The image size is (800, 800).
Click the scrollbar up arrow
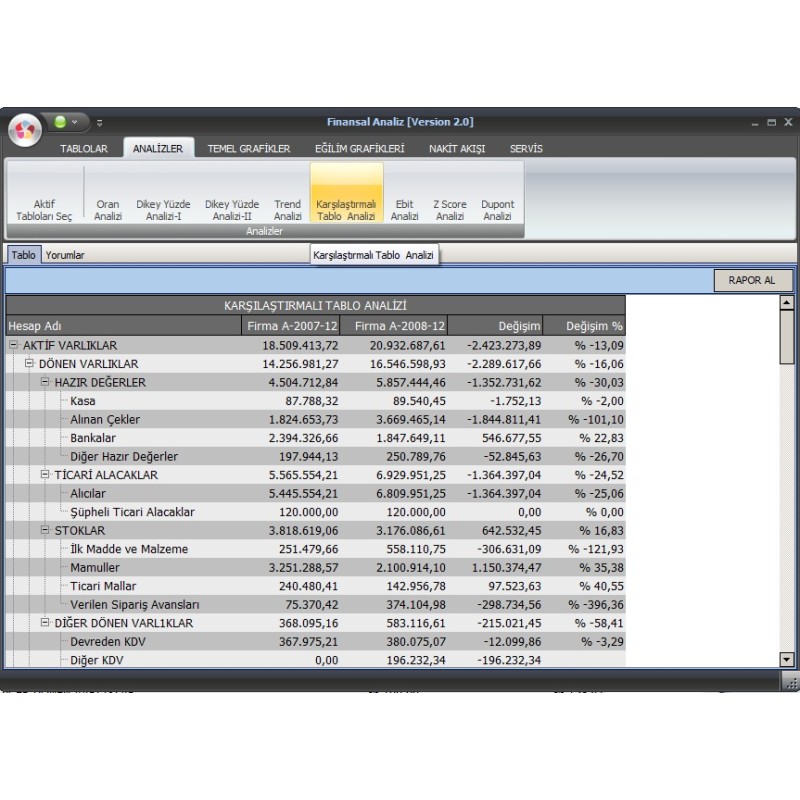[787, 303]
